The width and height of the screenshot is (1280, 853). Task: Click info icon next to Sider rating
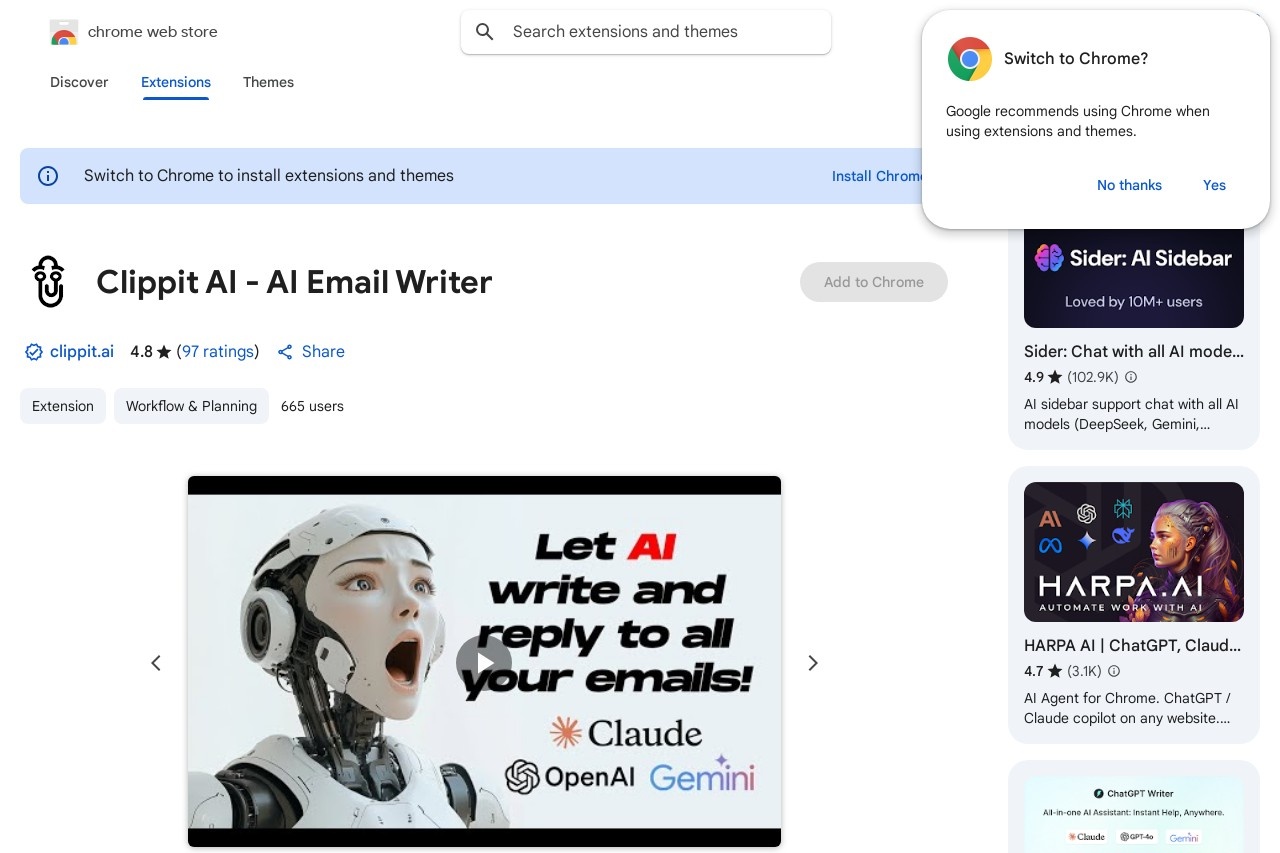(1131, 377)
